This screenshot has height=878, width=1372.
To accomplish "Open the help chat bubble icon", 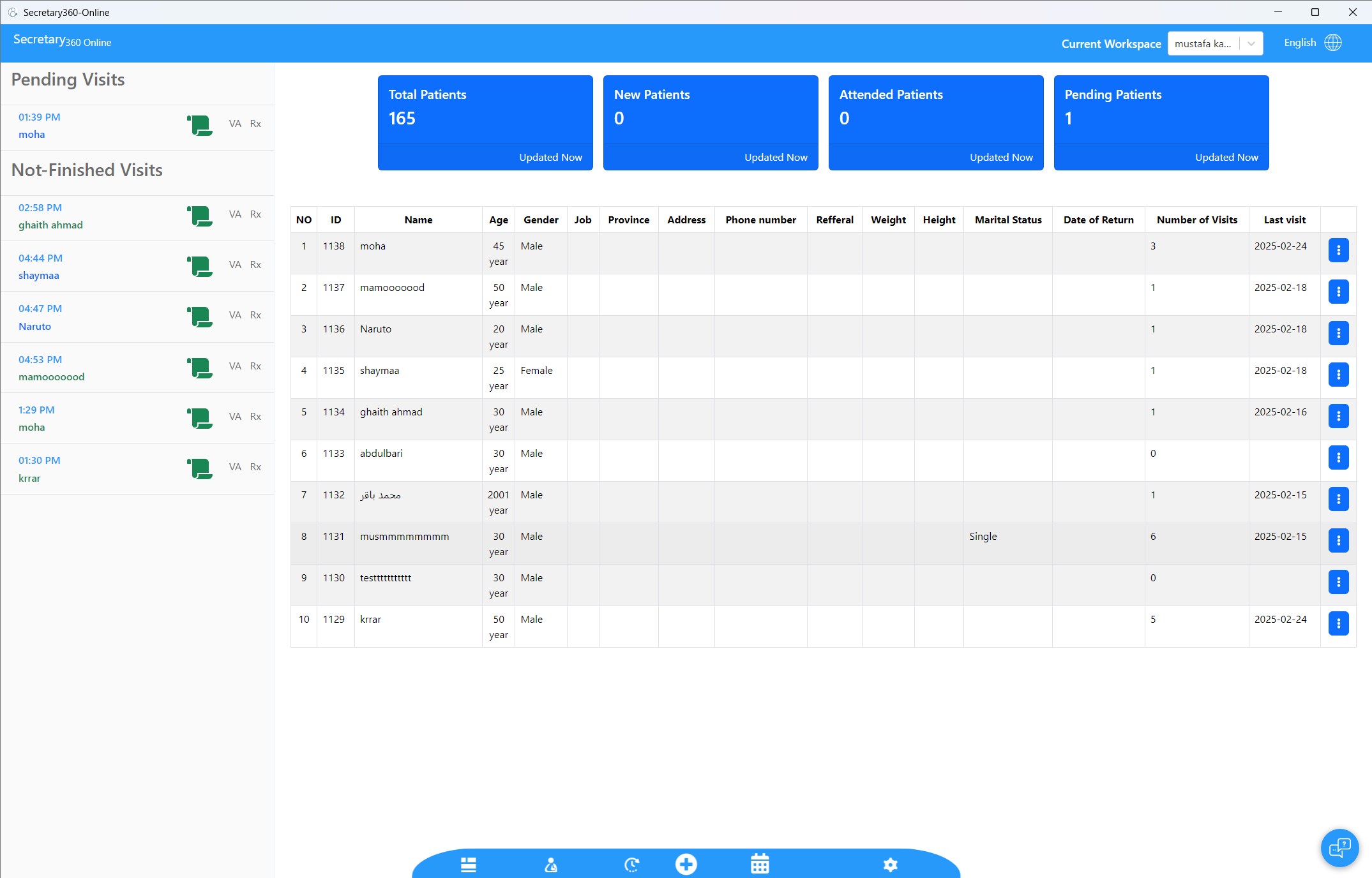I will (1339, 848).
